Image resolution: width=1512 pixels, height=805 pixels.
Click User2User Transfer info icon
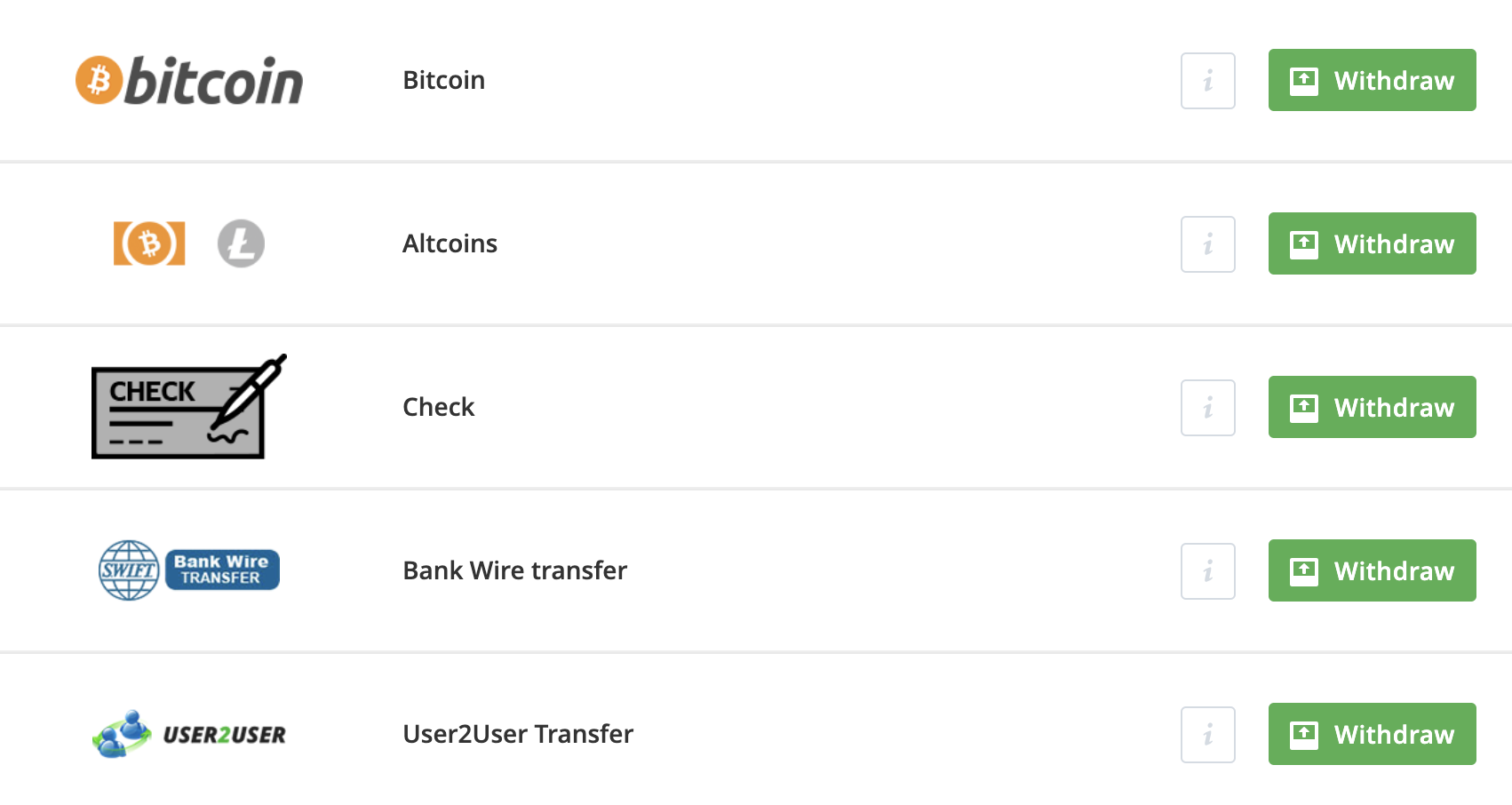click(1207, 735)
